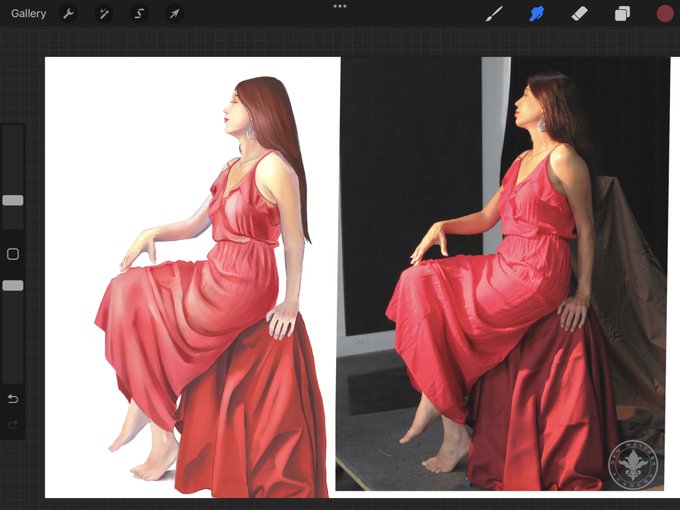Open the Actions wrench menu
The width and height of the screenshot is (680, 510).
tap(68, 14)
